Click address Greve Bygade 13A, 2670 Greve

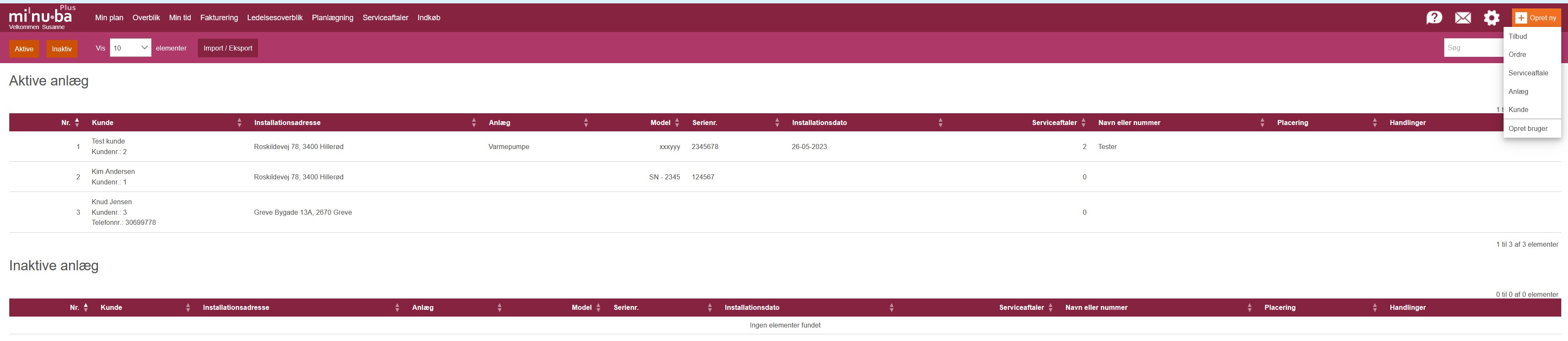(303, 213)
